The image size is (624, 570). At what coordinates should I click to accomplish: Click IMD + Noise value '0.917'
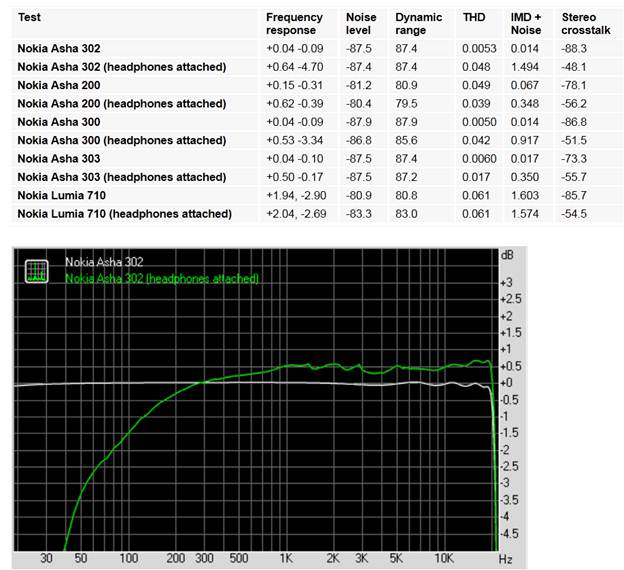(525, 140)
